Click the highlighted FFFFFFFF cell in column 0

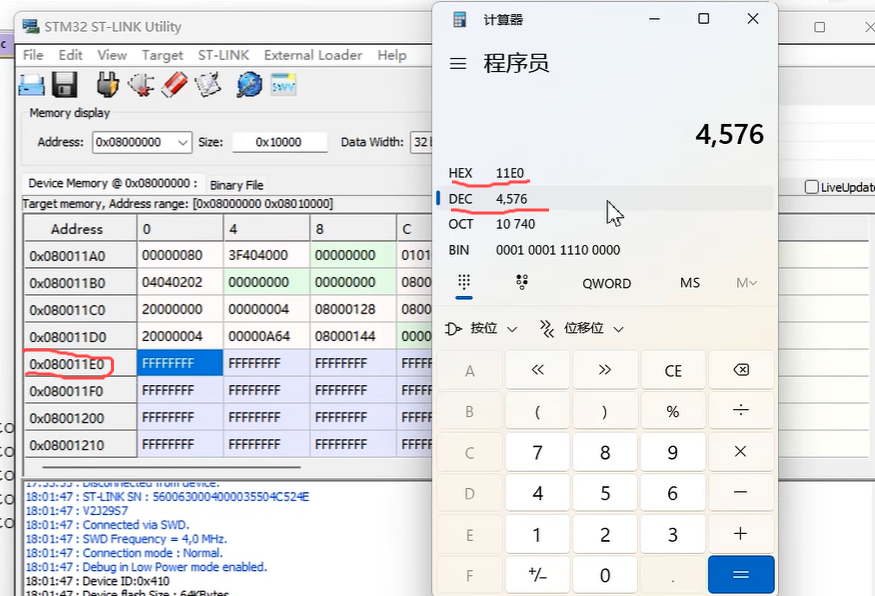tap(180, 363)
